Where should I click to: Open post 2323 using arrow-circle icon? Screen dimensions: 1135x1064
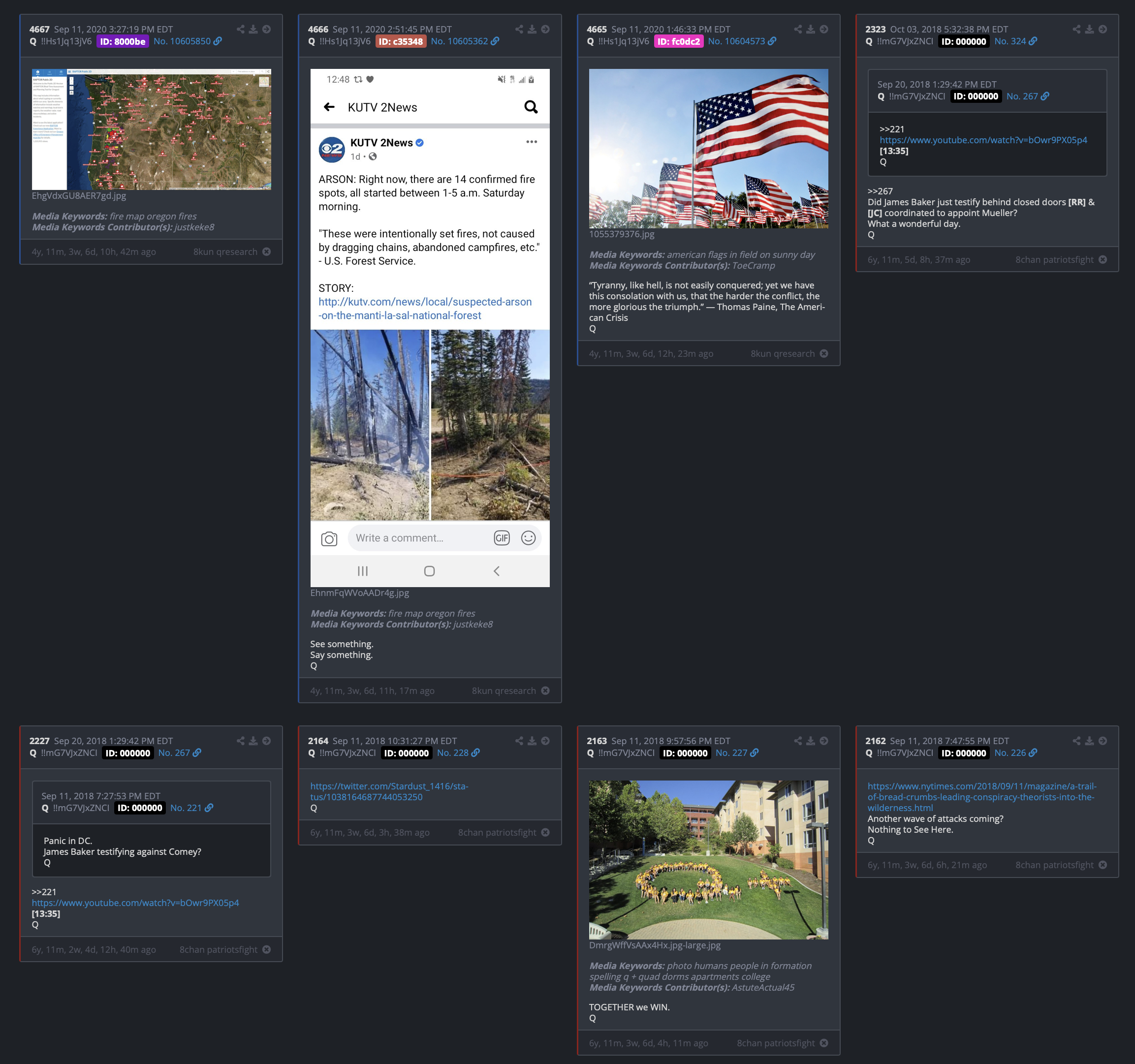coord(1103,29)
